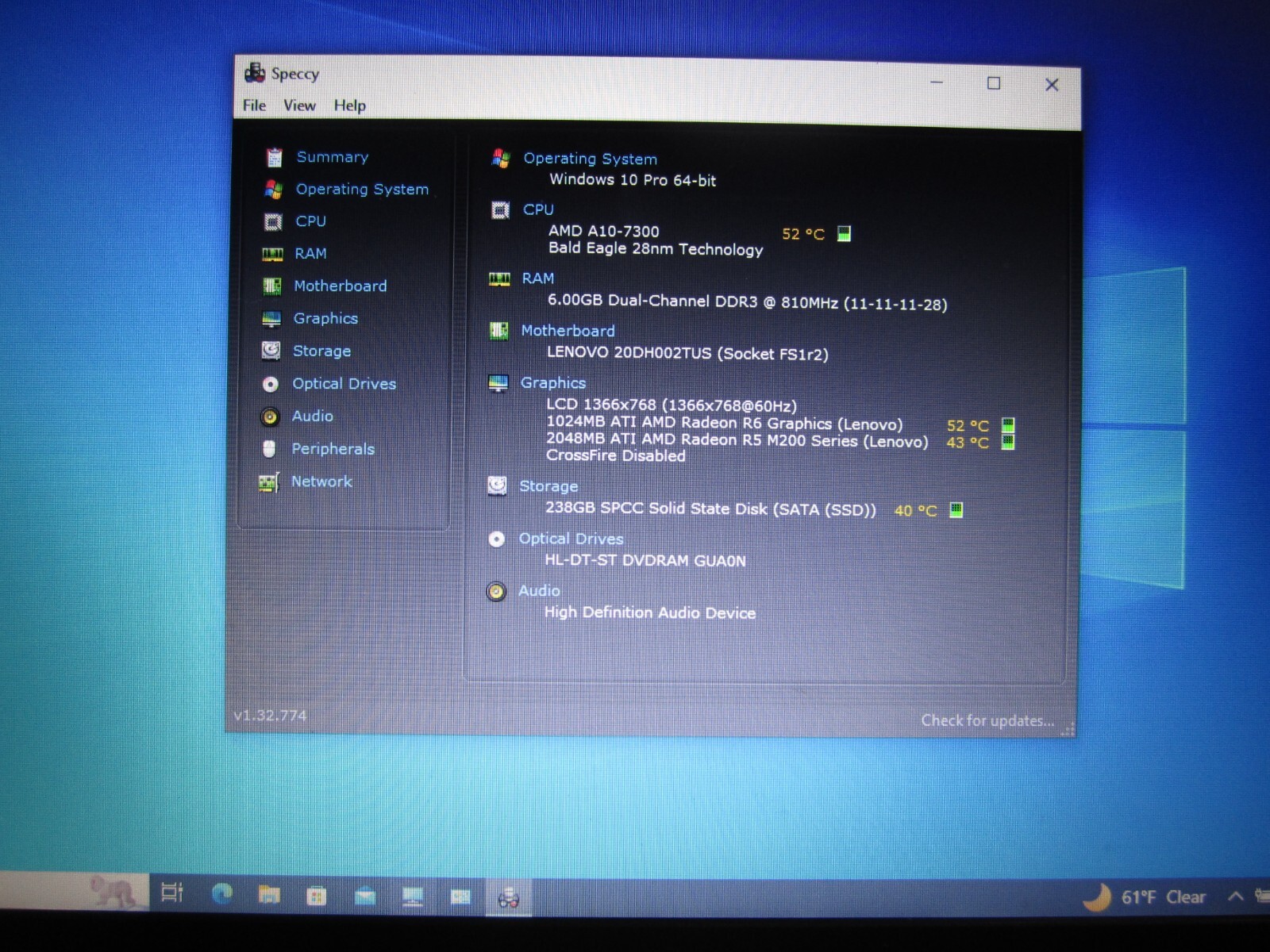The image size is (1270, 952).
Task: Click the Network card icon in sidebar
Action: coord(269,482)
